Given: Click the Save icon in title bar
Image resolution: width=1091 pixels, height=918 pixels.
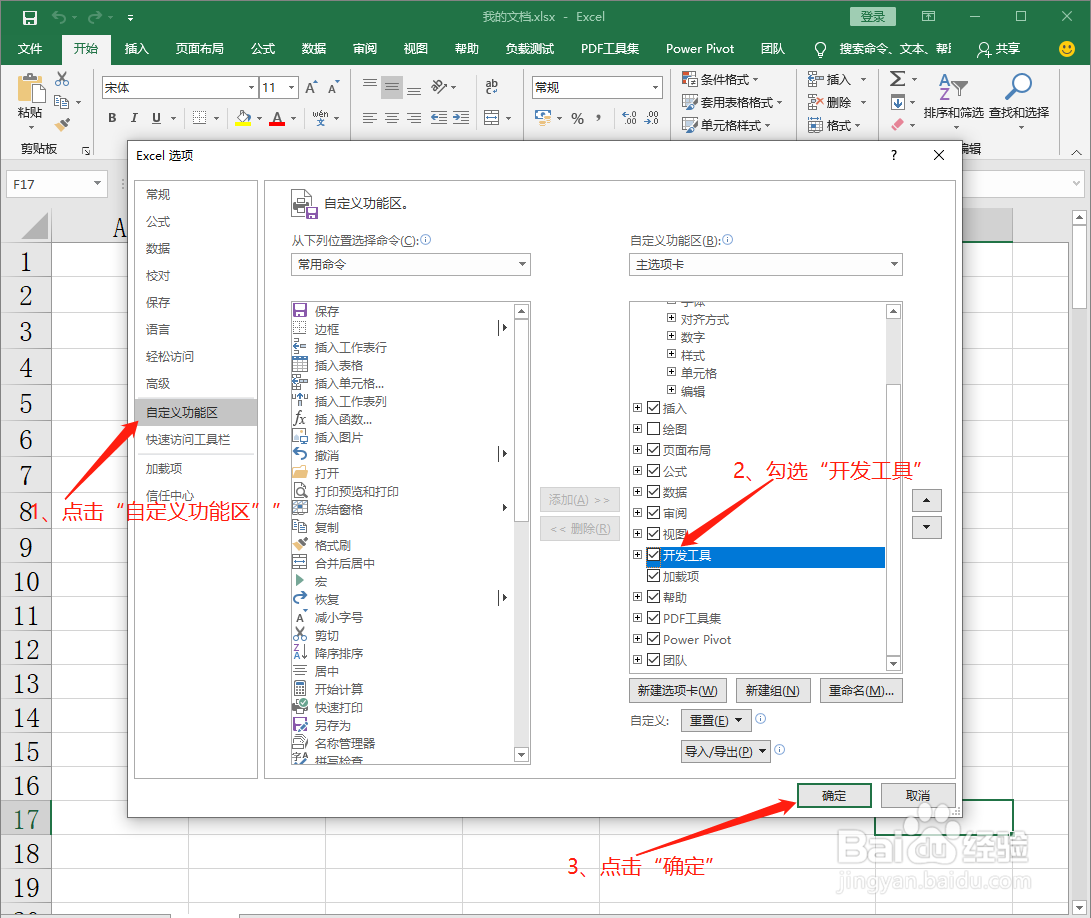Looking at the screenshot, I should [29, 17].
